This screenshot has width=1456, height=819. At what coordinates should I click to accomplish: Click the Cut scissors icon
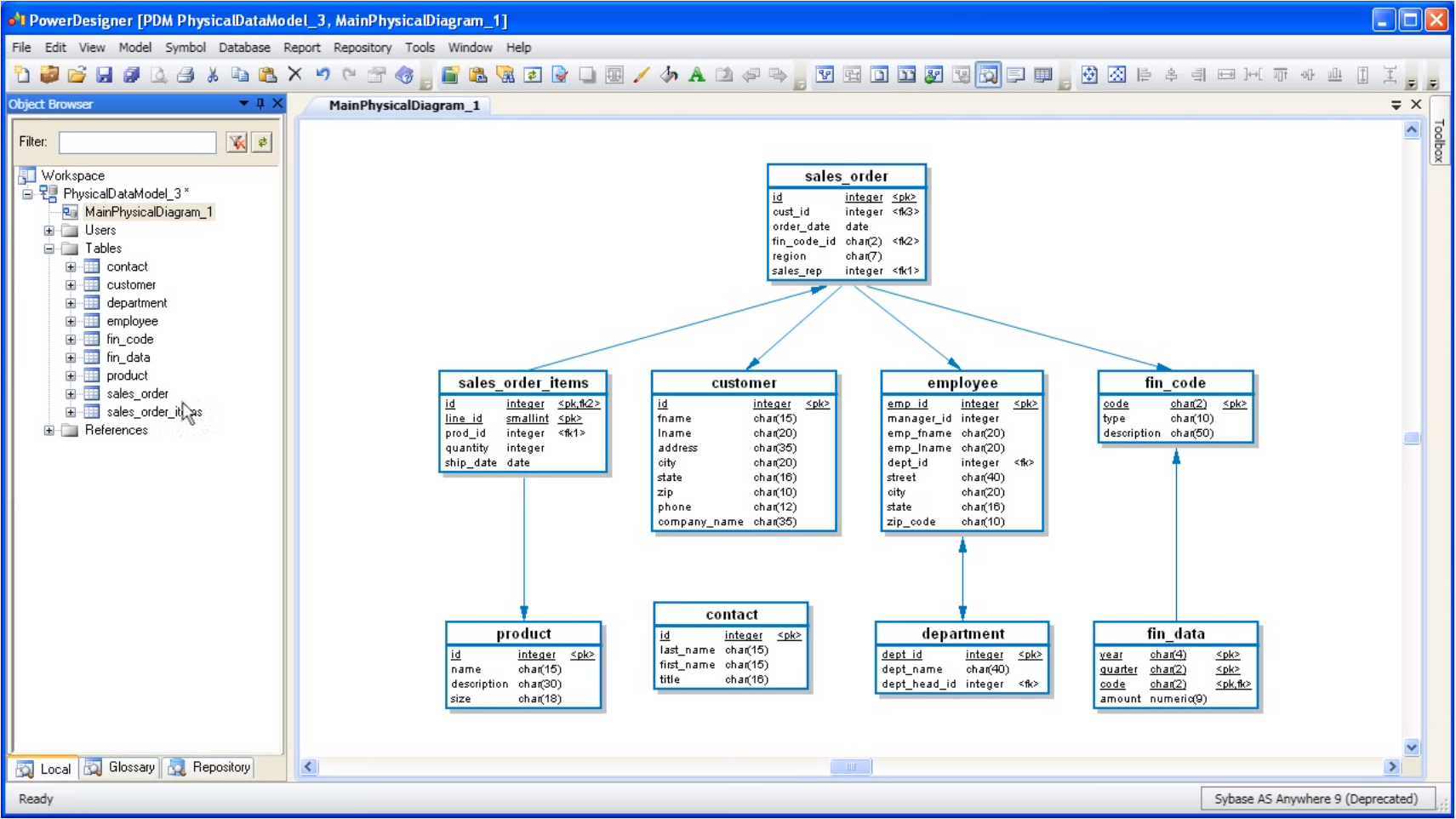(x=213, y=75)
